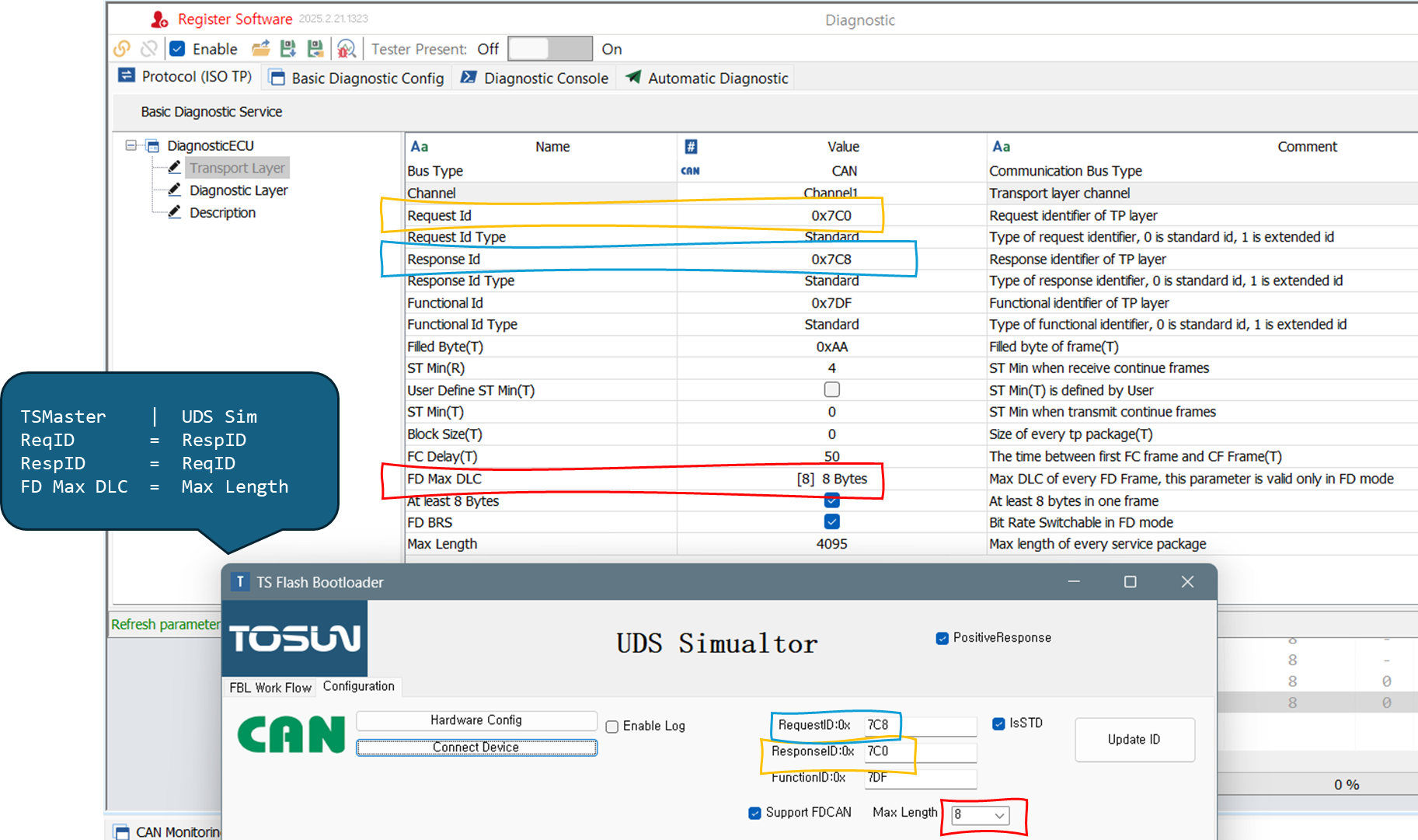Image resolution: width=1418 pixels, height=840 pixels.
Task: Click the Comment column header
Action: (x=1307, y=146)
